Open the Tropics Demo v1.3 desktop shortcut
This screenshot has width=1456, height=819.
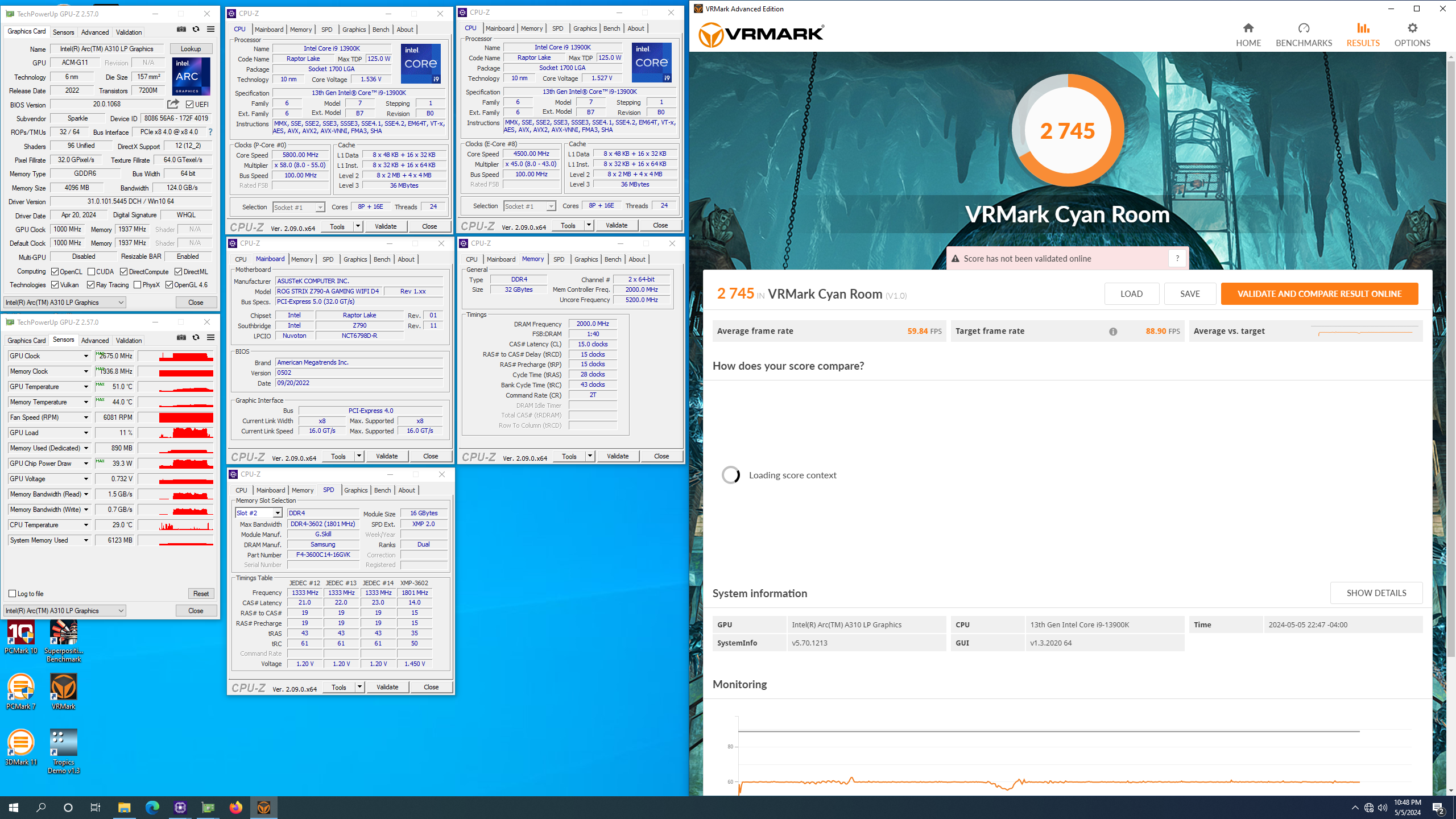64,751
